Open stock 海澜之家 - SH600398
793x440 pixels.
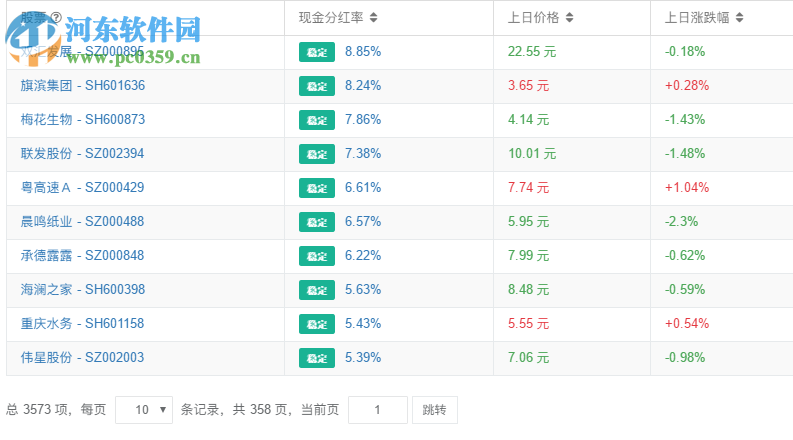83,289
